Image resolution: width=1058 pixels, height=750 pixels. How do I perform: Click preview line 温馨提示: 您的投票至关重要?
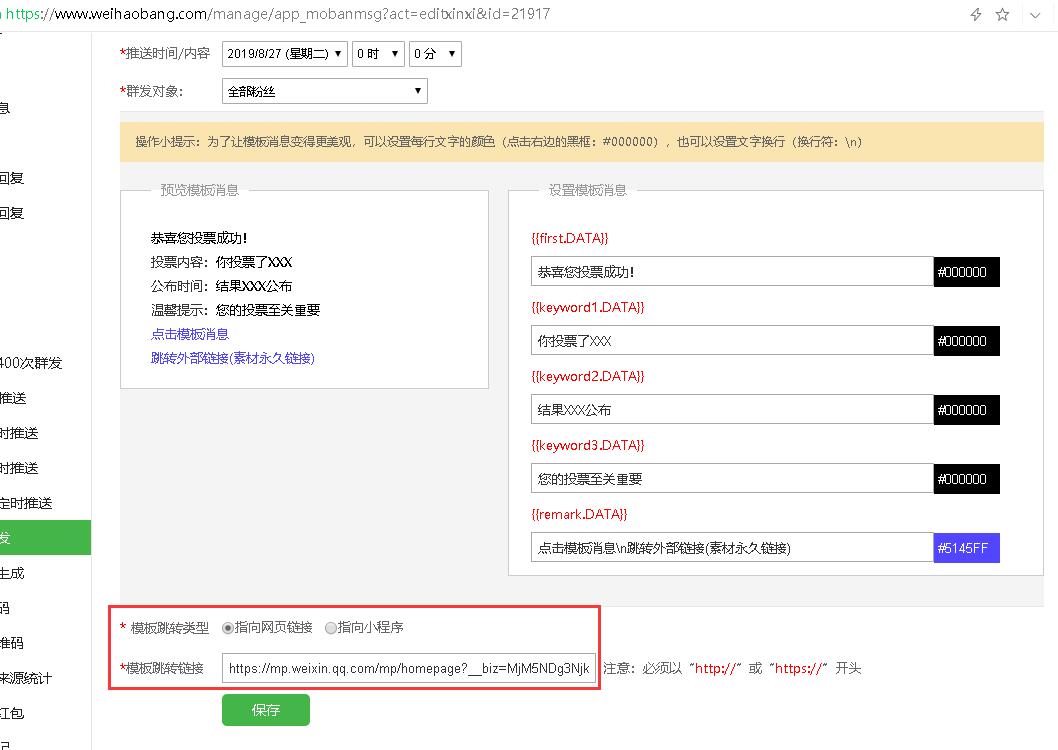(x=235, y=310)
